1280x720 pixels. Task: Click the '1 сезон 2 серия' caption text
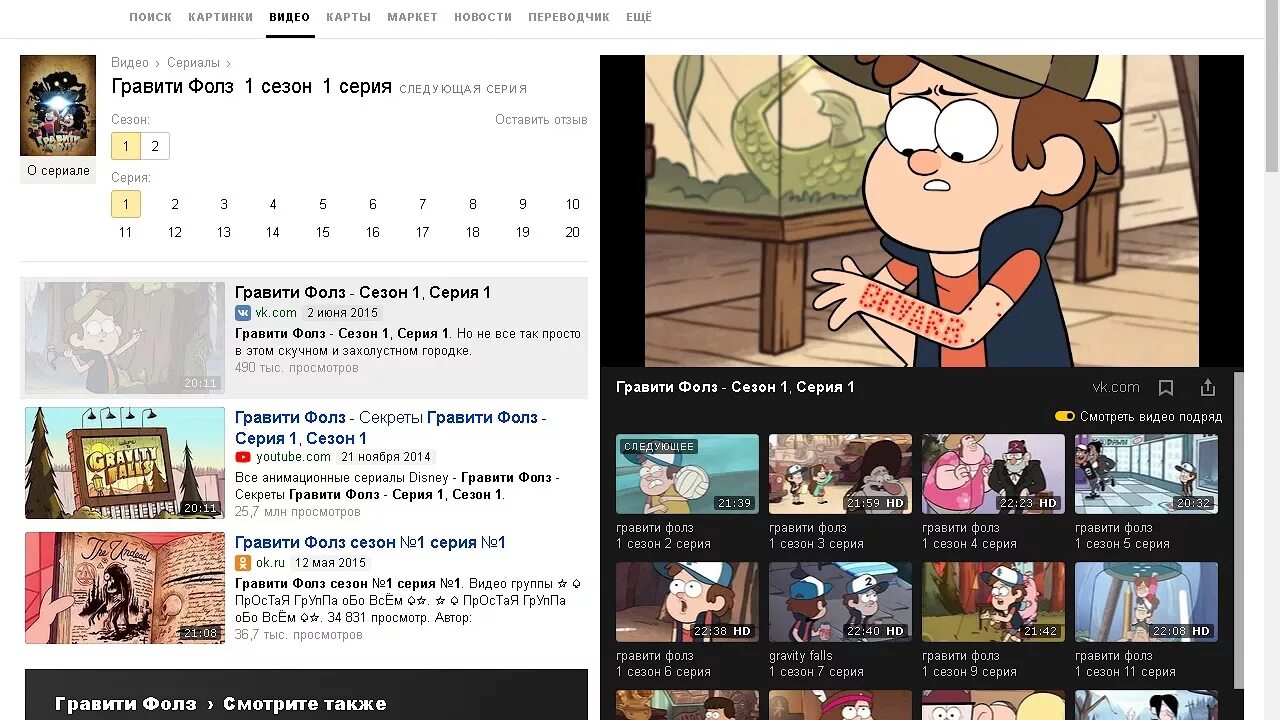[663, 544]
